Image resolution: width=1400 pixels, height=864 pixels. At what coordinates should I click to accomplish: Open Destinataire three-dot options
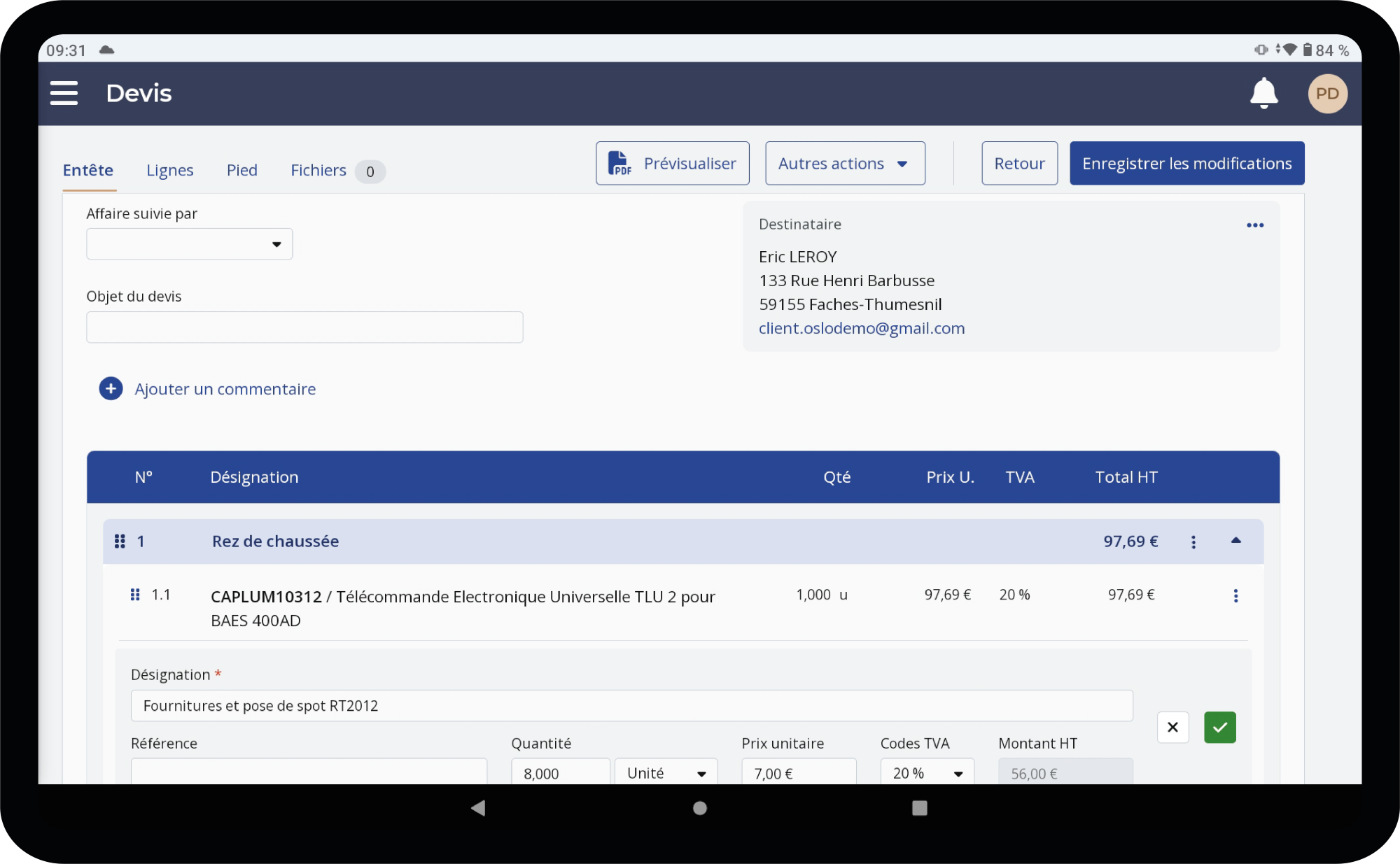pos(1255,225)
